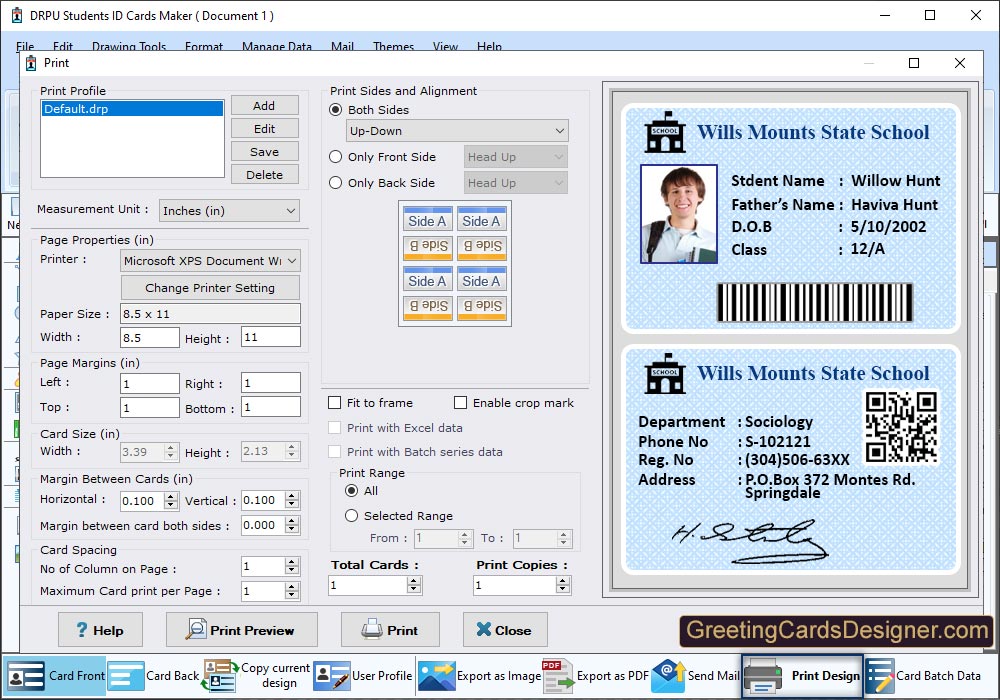Open the Edit menu
Image resolution: width=1000 pixels, height=700 pixels.
pyautogui.click(x=62, y=47)
